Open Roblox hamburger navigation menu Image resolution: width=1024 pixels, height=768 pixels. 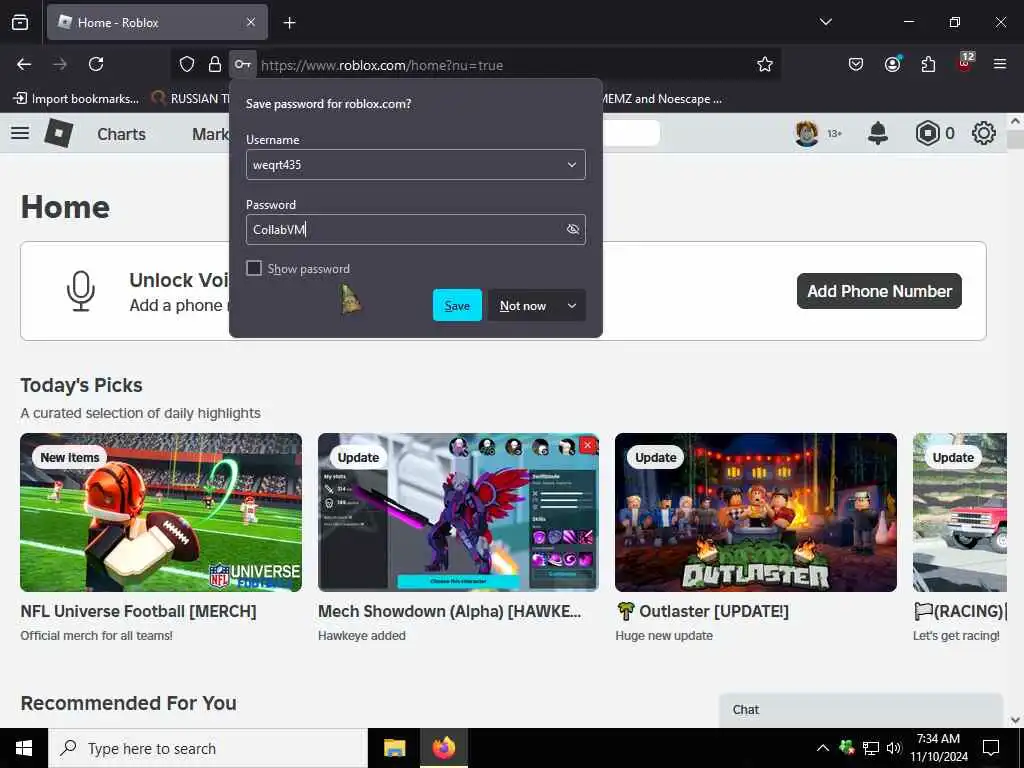tap(20, 133)
